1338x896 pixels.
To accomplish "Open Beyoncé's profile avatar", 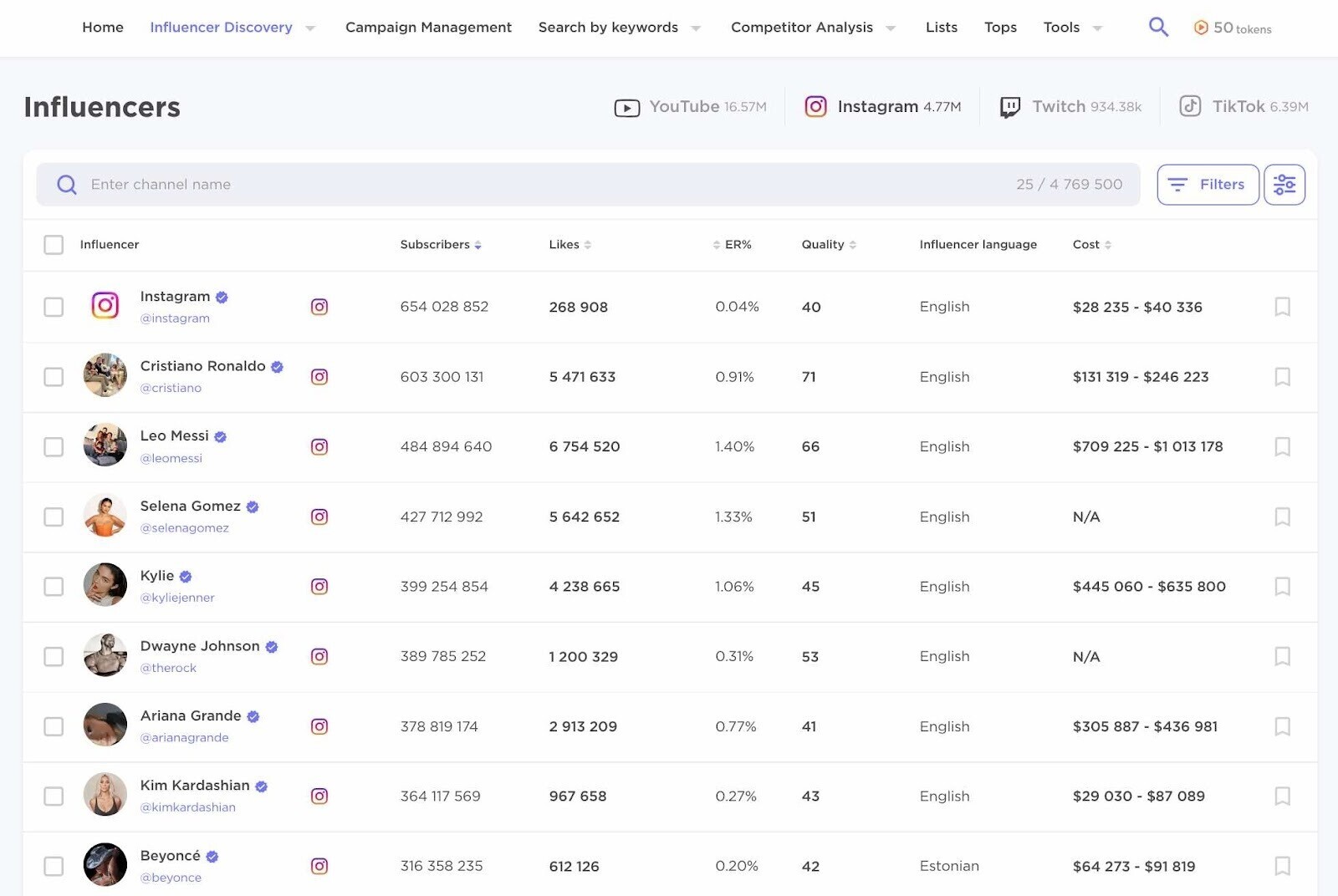I will pyautogui.click(x=105, y=864).
